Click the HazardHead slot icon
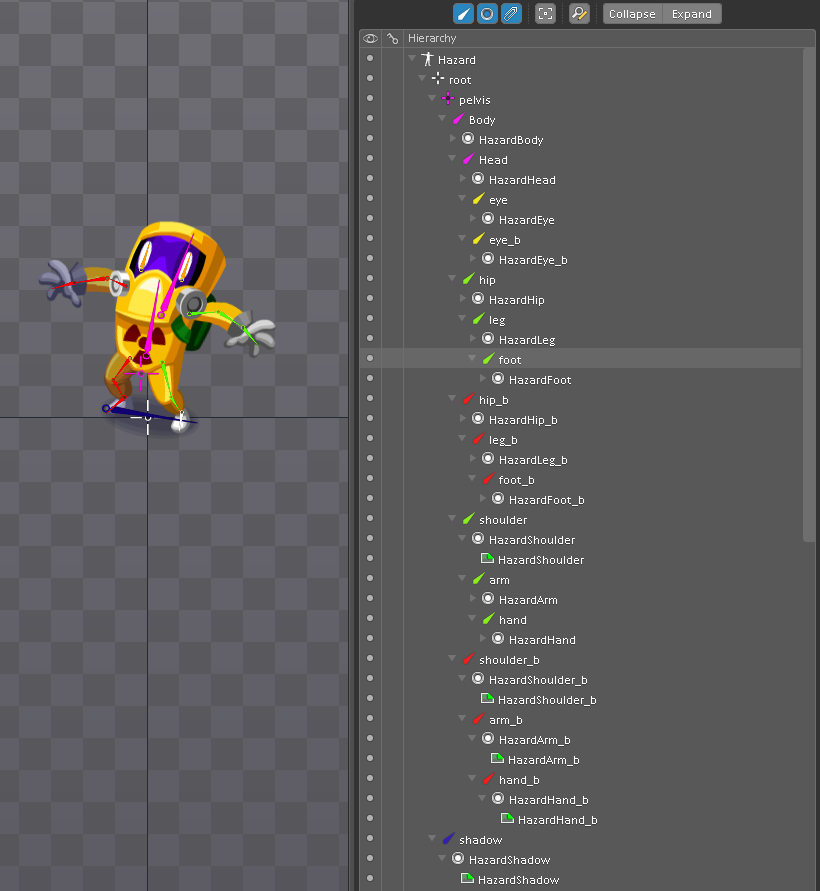 478,179
